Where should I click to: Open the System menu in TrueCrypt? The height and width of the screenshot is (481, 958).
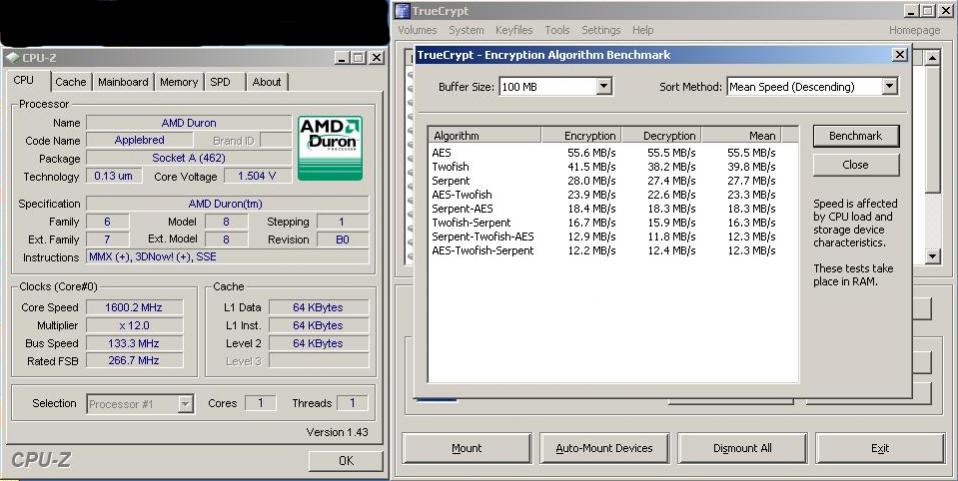pos(466,30)
